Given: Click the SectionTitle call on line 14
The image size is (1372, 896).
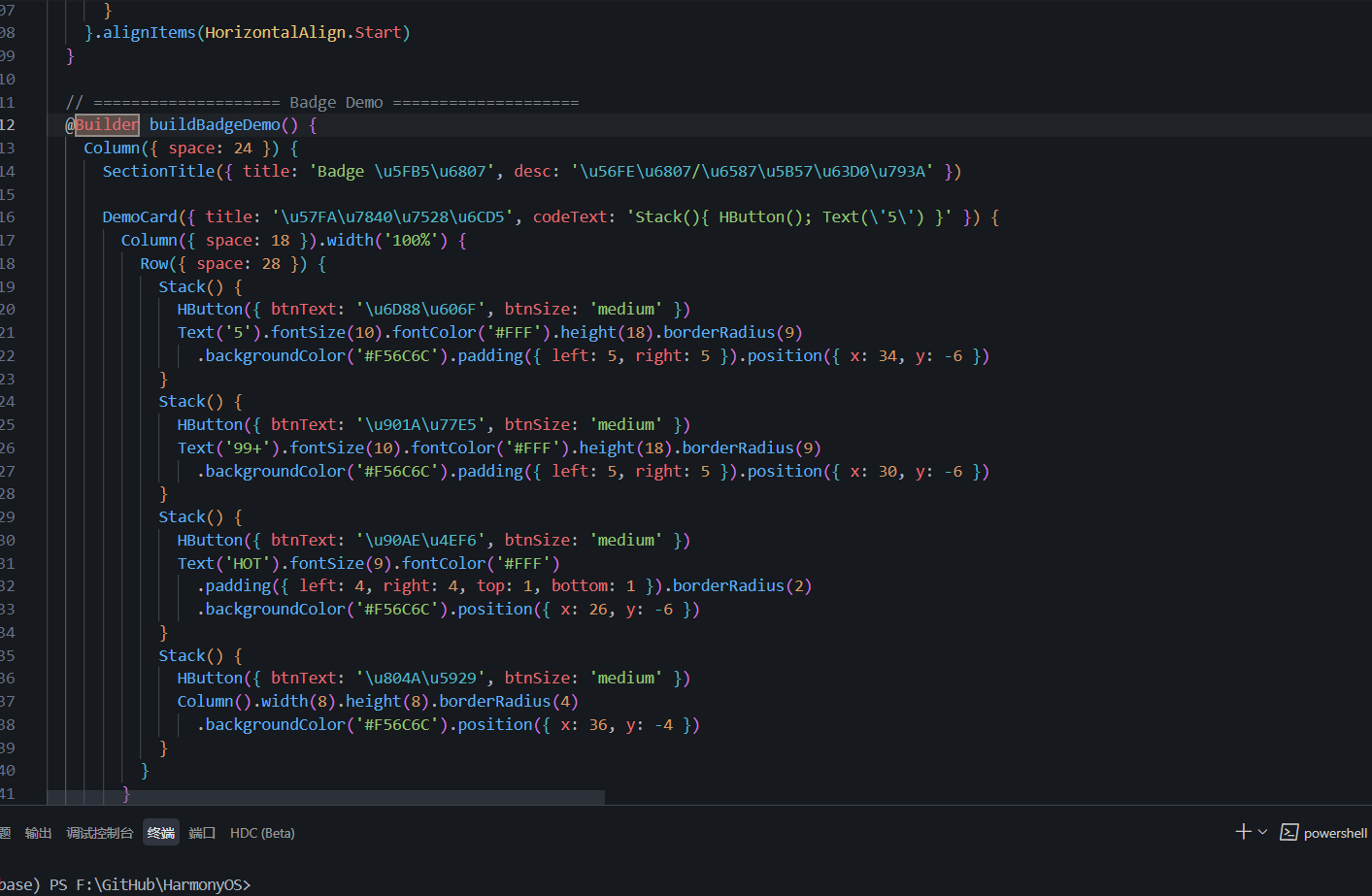Looking at the screenshot, I should (x=158, y=171).
